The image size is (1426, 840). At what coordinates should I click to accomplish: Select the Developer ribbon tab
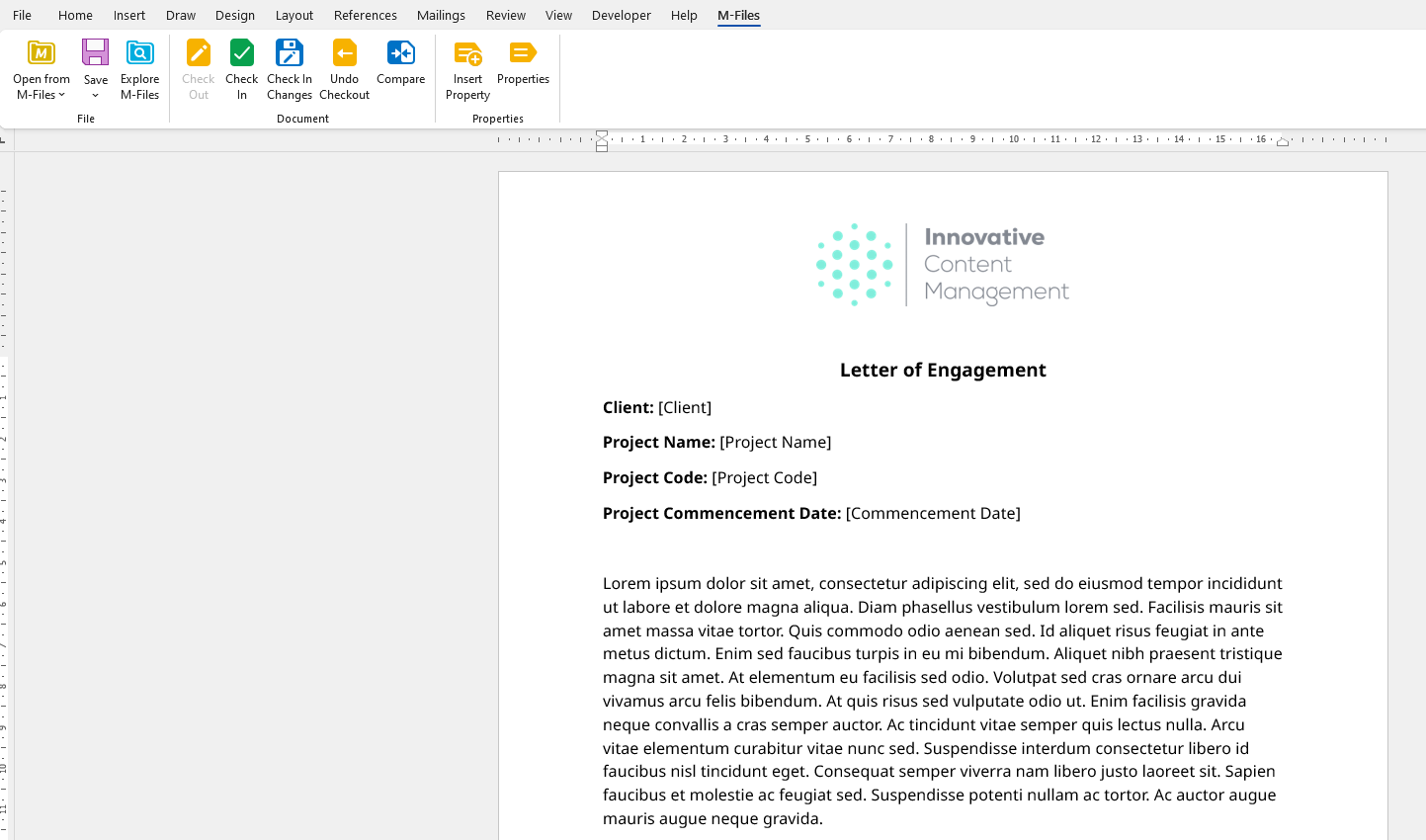pyautogui.click(x=622, y=15)
